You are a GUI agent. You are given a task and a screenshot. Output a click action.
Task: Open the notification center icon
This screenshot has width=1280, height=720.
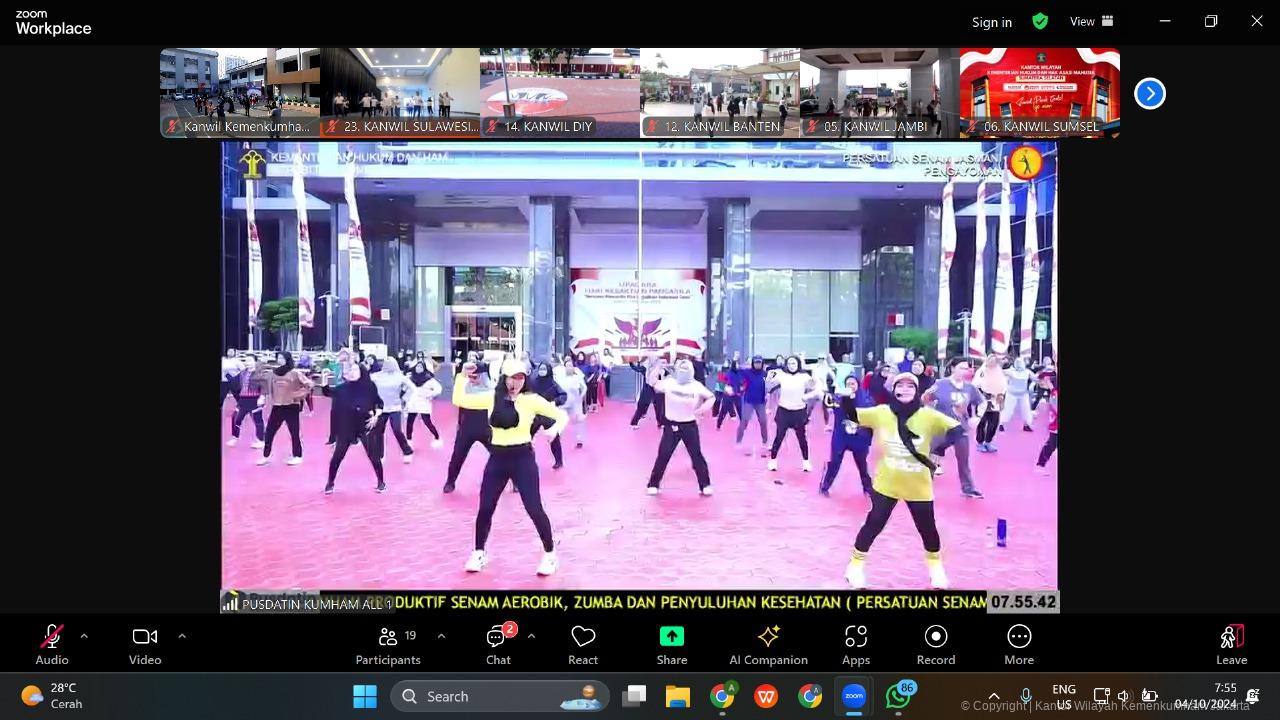pos(1253,696)
